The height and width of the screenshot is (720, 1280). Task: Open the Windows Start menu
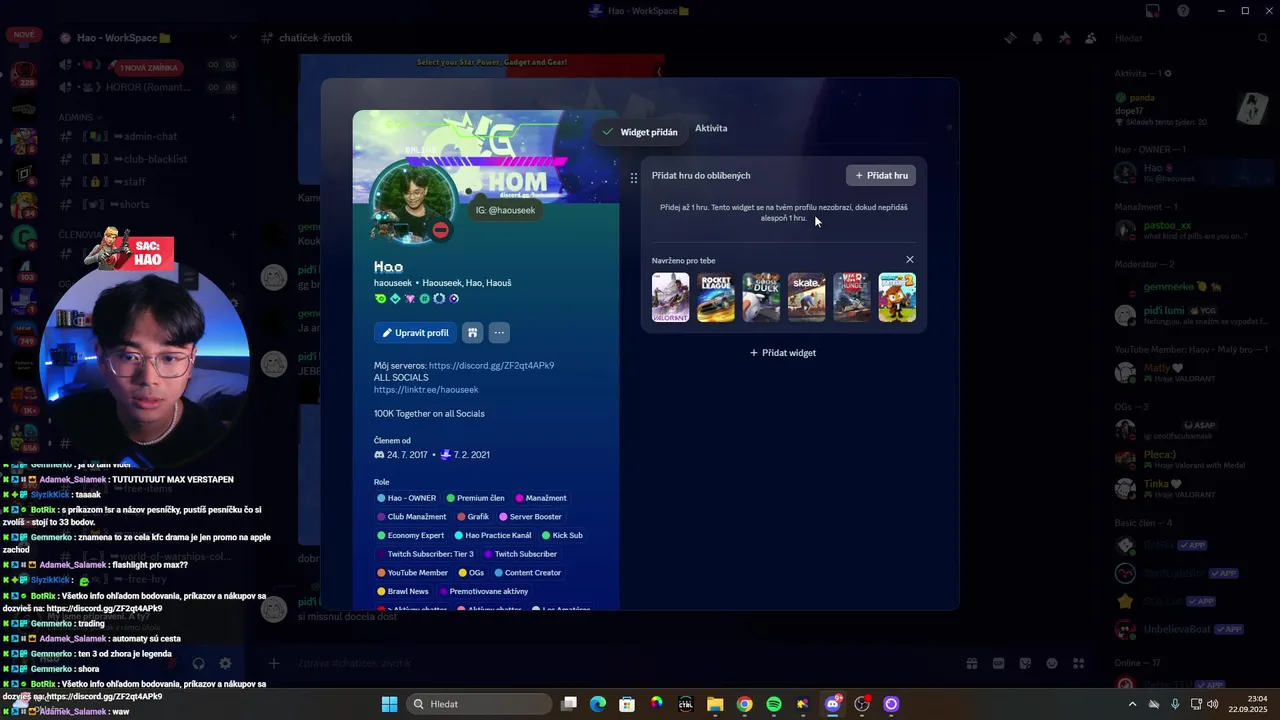point(389,704)
